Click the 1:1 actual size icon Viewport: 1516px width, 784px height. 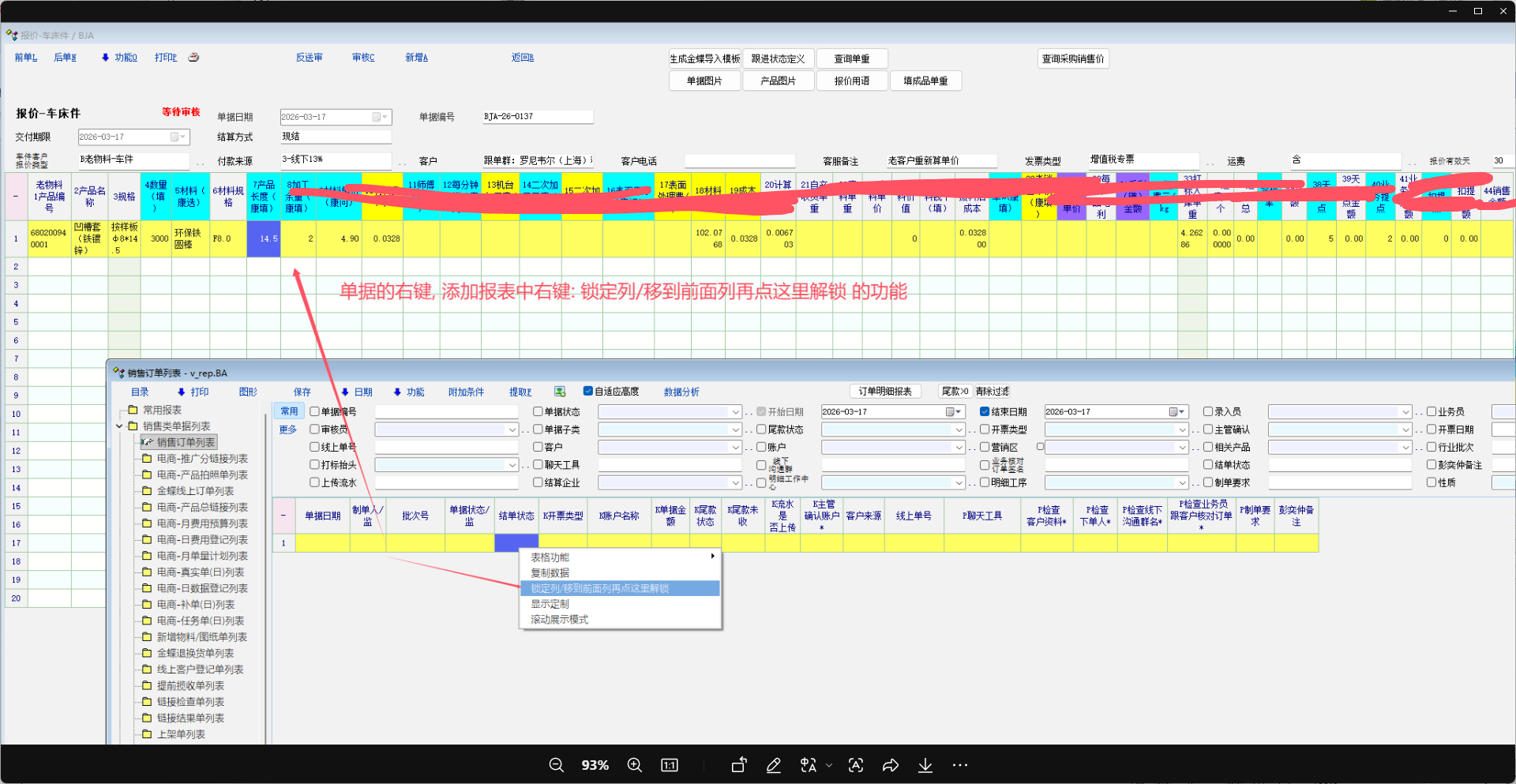pos(670,765)
